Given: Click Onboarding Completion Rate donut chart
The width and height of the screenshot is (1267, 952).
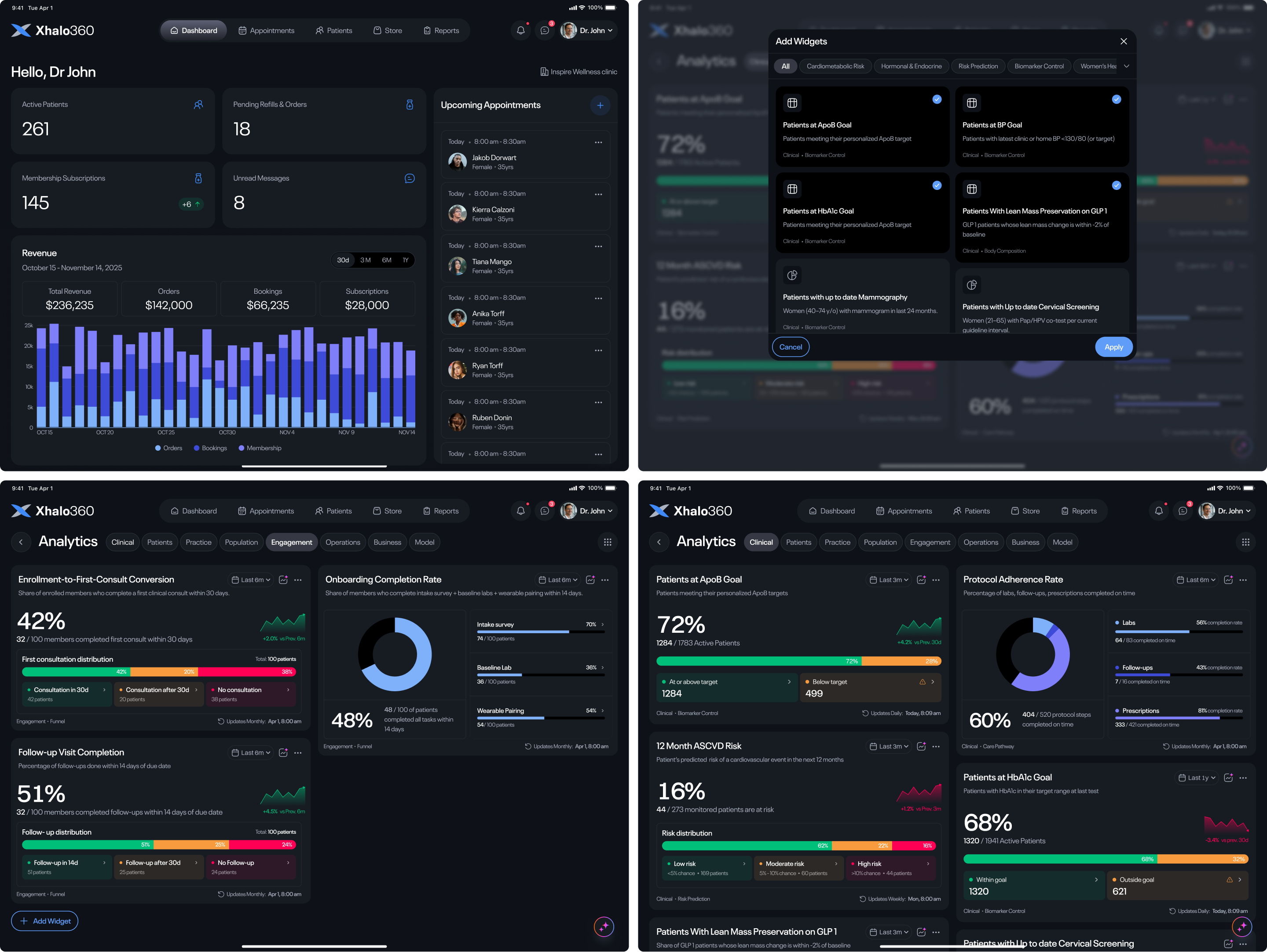Looking at the screenshot, I should point(395,654).
